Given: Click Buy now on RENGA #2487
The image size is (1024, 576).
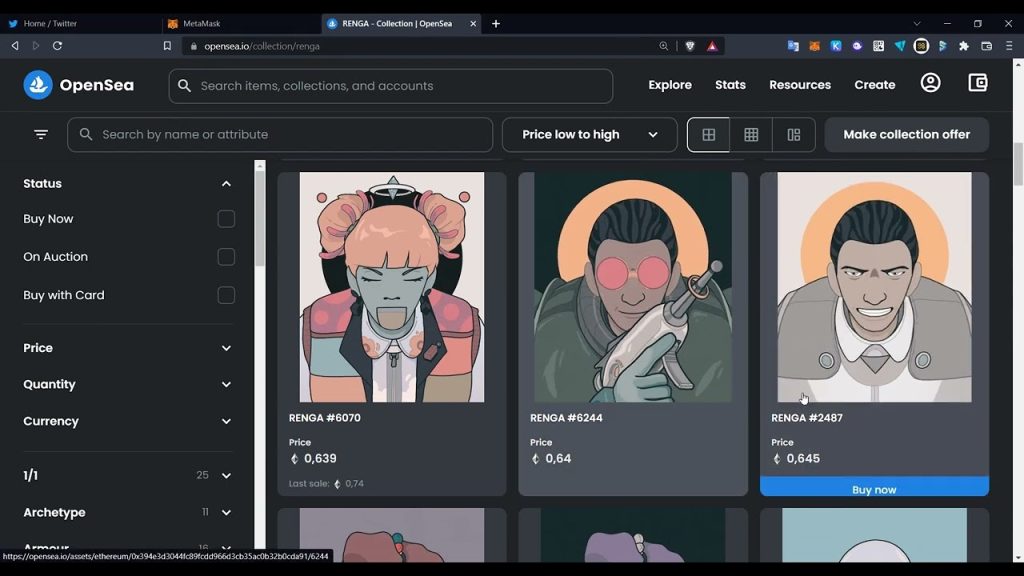Looking at the screenshot, I should pos(874,489).
